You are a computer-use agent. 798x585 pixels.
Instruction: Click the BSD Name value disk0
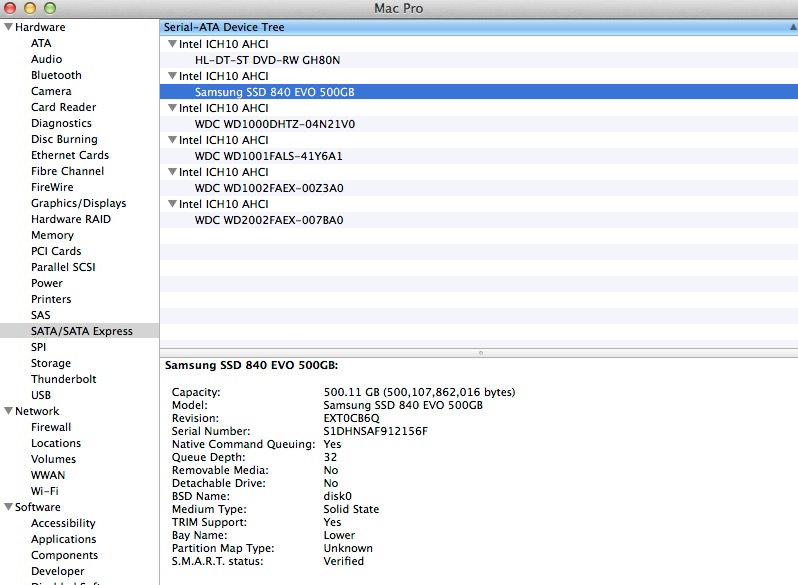tap(337, 496)
